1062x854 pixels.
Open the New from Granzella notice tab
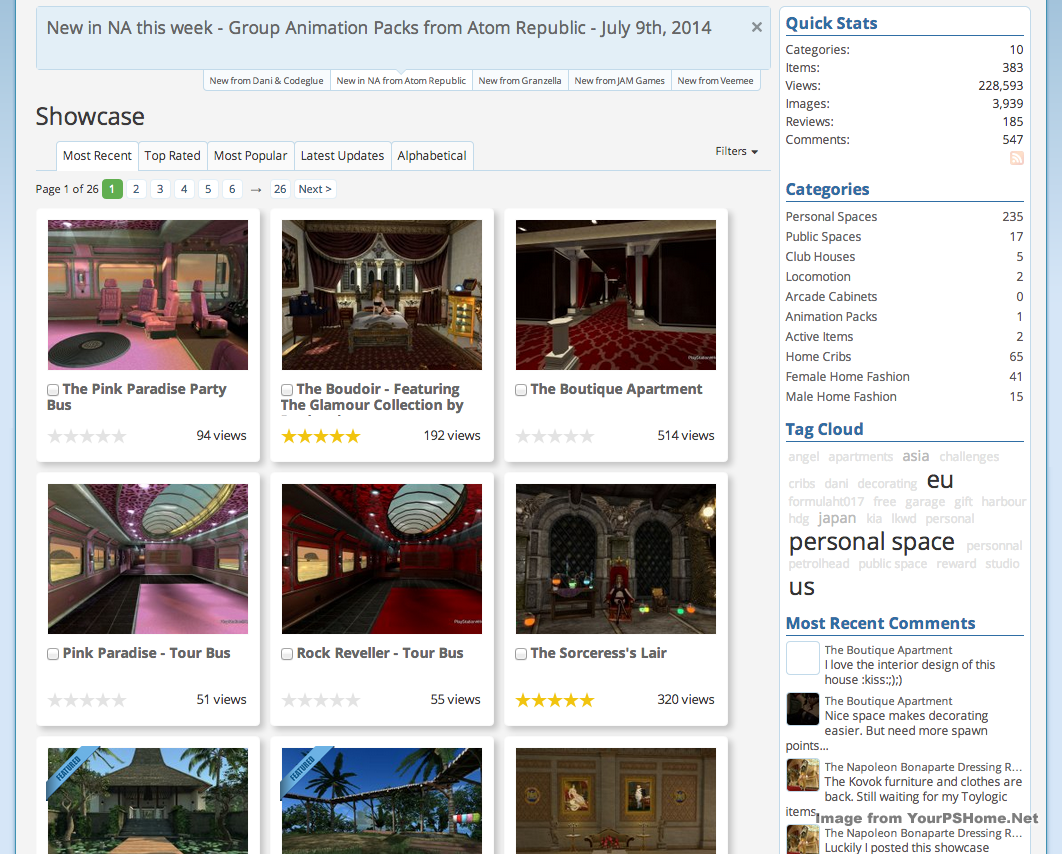tap(520, 81)
